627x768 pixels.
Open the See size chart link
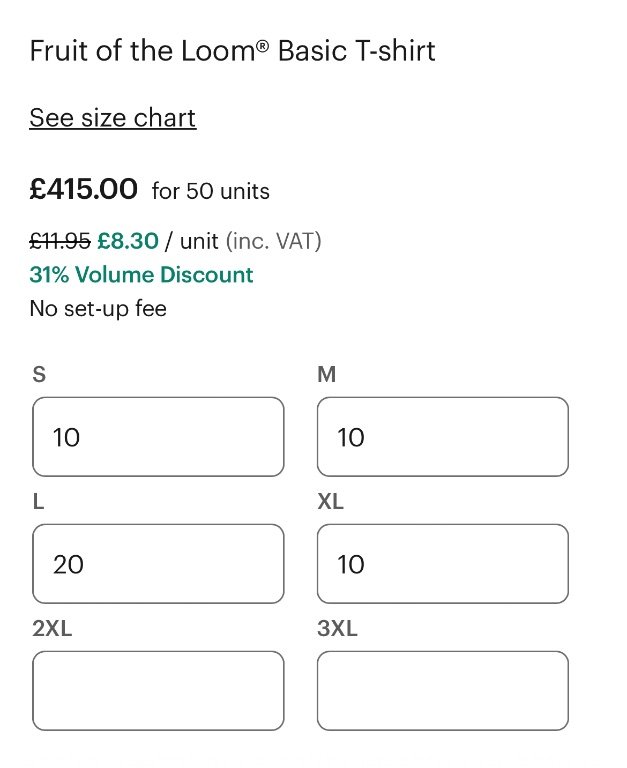[x=112, y=118]
